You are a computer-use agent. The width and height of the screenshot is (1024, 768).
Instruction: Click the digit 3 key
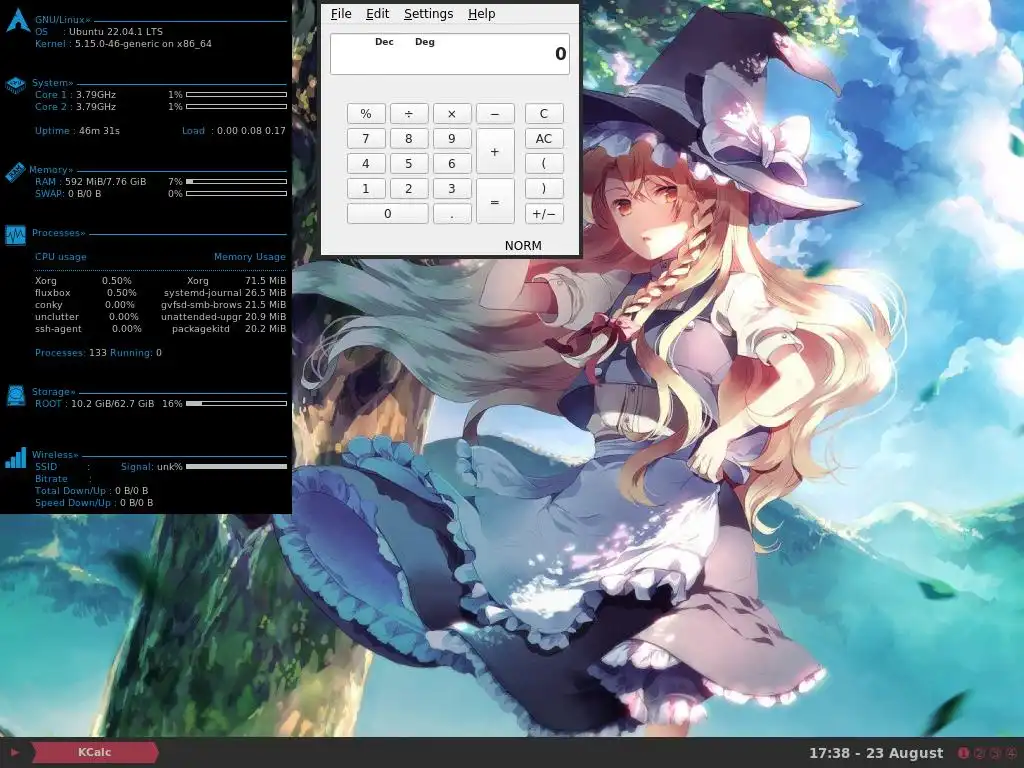point(452,188)
